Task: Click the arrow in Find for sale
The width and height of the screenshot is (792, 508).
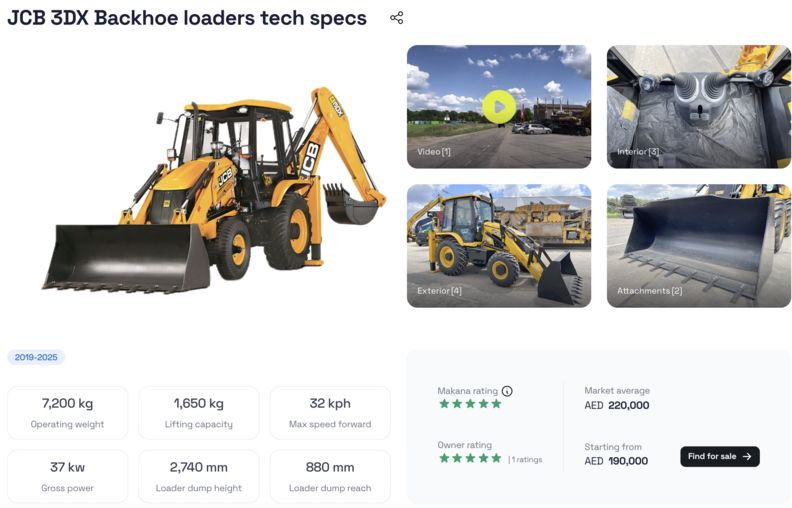Action: click(x=747, y=456)
